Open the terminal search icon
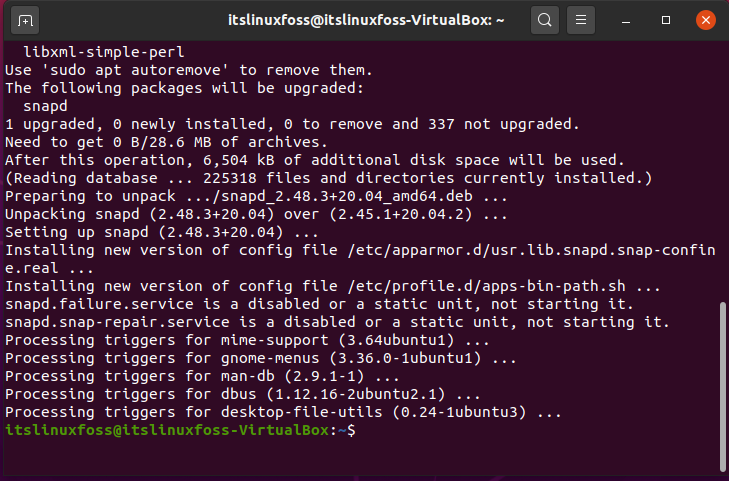Screen dimensions: 729x481 545,20
